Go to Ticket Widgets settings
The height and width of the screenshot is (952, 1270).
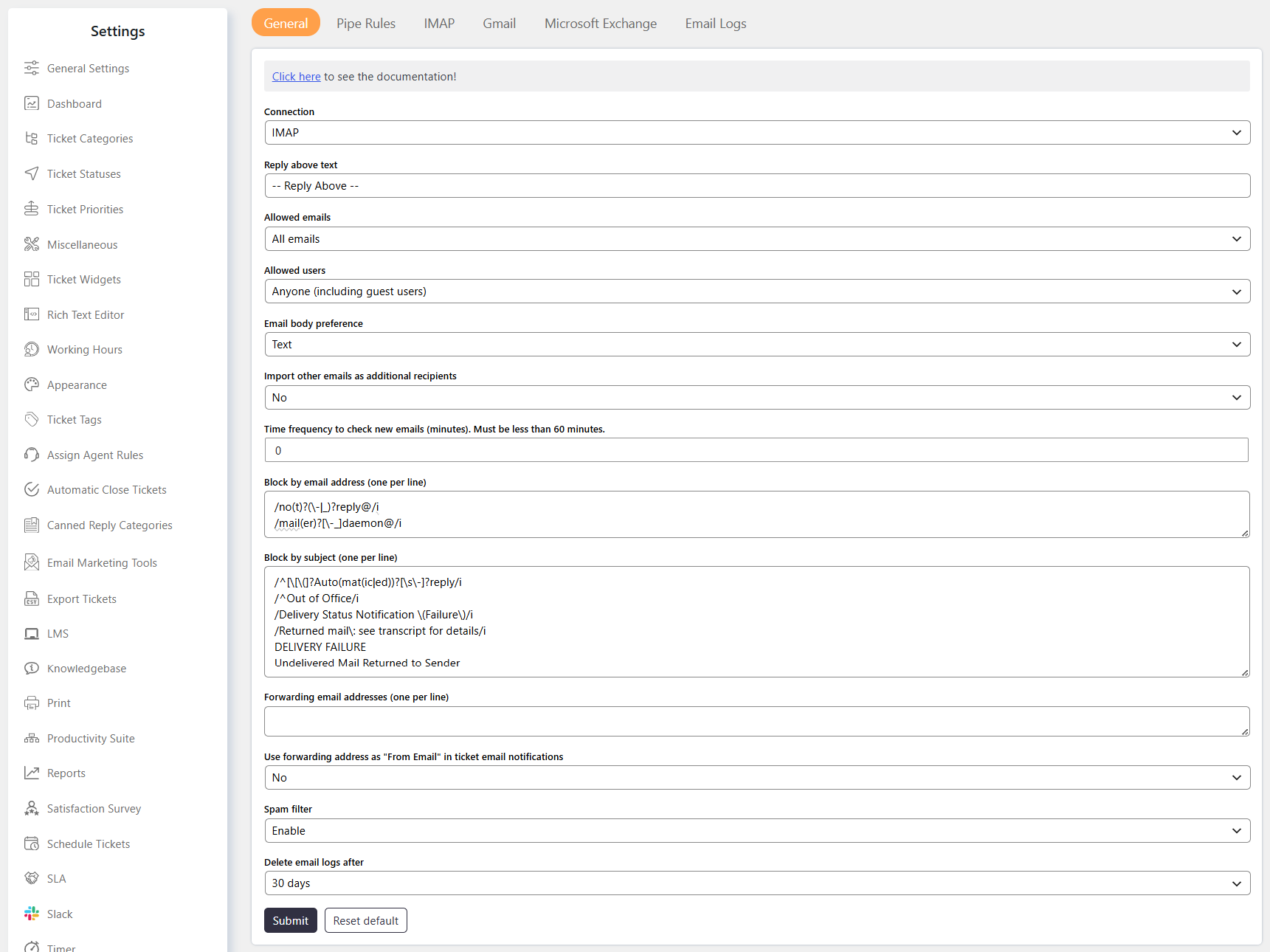pyautogui.click(x=84, y=280)
